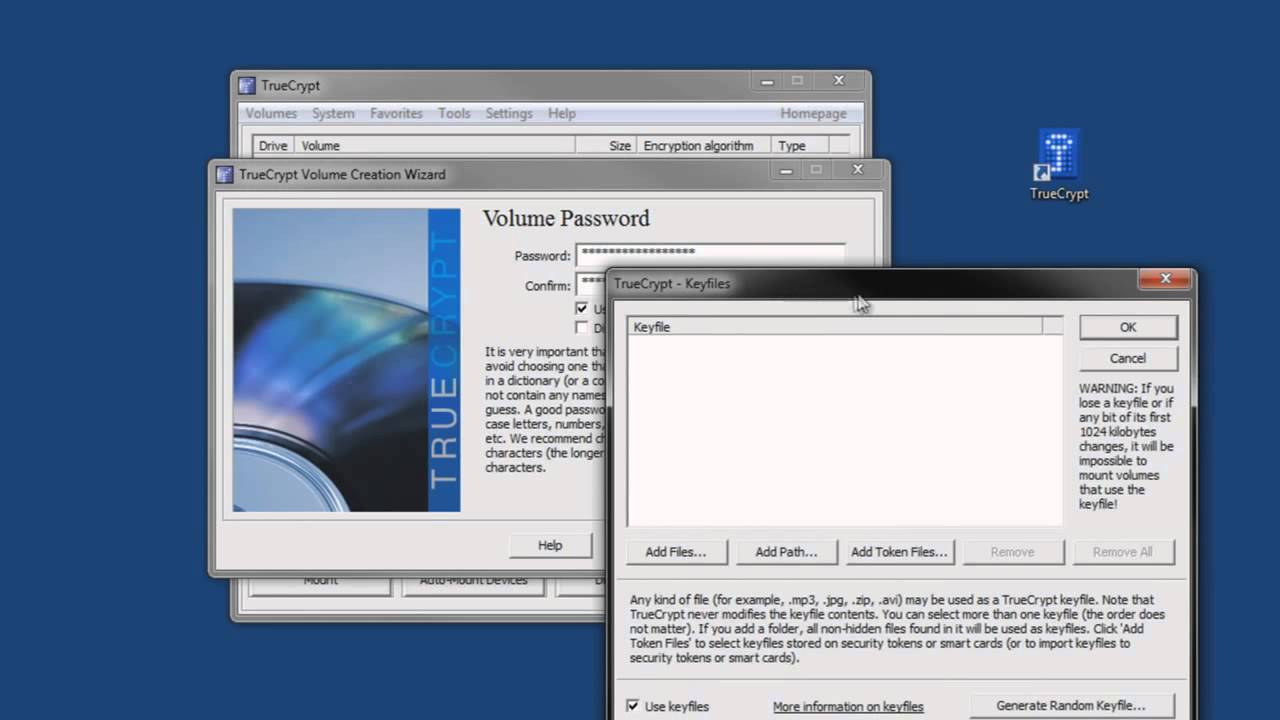This screenshot has height=720, width=1280.
Task: Open the Settings menu in TrueCrypt window
Action: [x=509, y=114]
